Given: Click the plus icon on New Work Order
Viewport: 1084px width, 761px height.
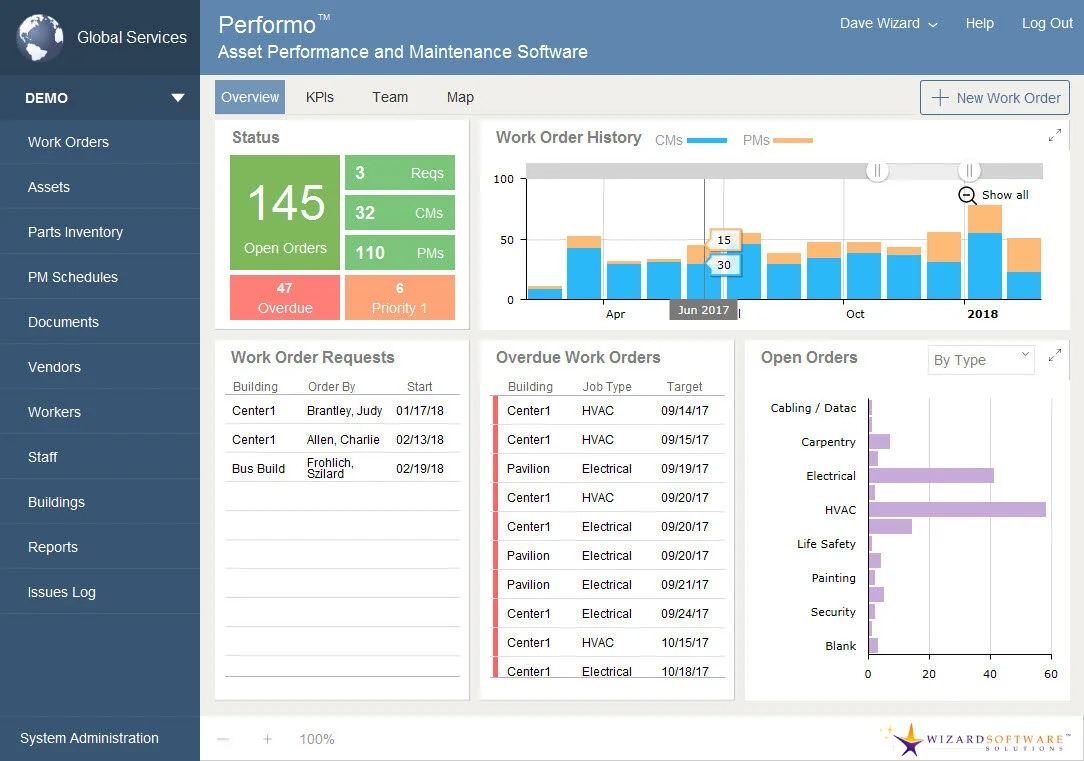Looking at the screenshot, I should pos(939,98).
